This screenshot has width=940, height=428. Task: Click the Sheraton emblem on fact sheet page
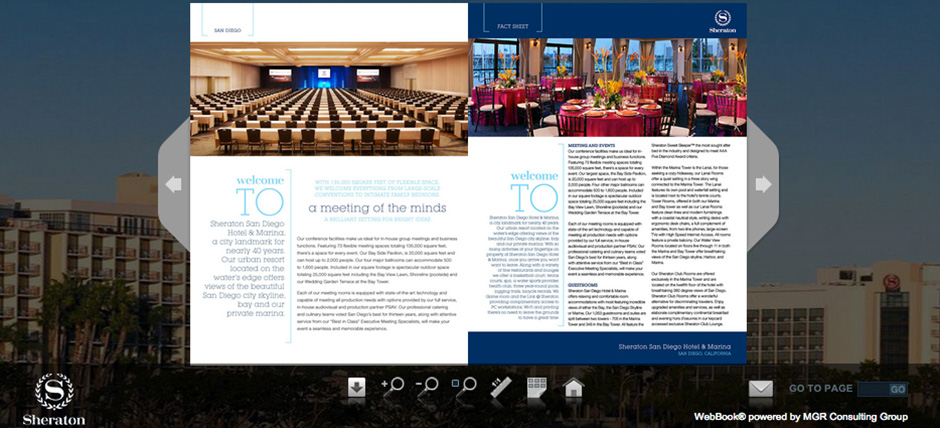pyautogui.click(x=722, y=20)
